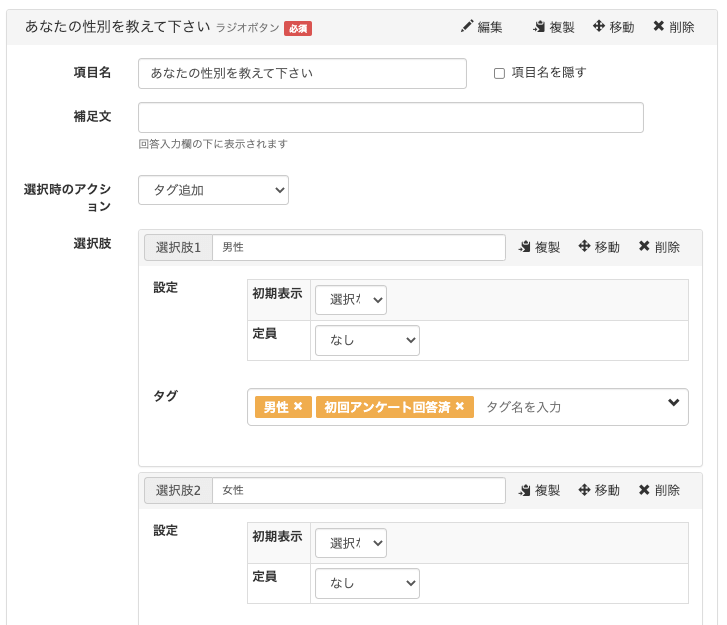This screenshot has height=625, width=727.
Task: Click the 移動 text in question header
Action: (x=622, y=27)
